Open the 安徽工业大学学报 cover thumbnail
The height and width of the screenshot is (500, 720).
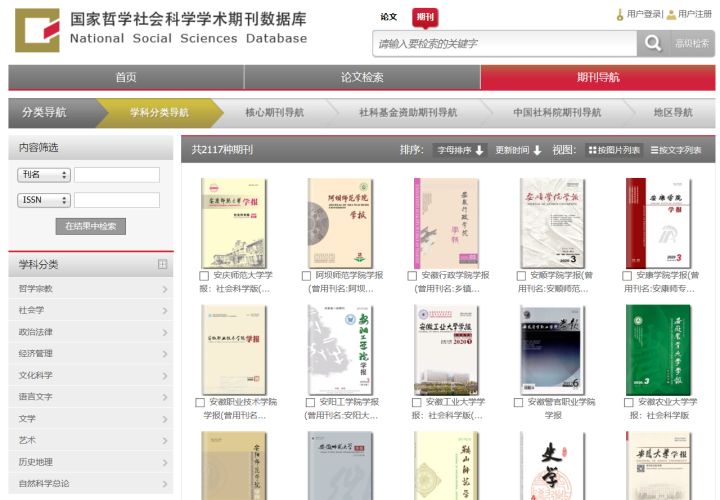[446, 350]
